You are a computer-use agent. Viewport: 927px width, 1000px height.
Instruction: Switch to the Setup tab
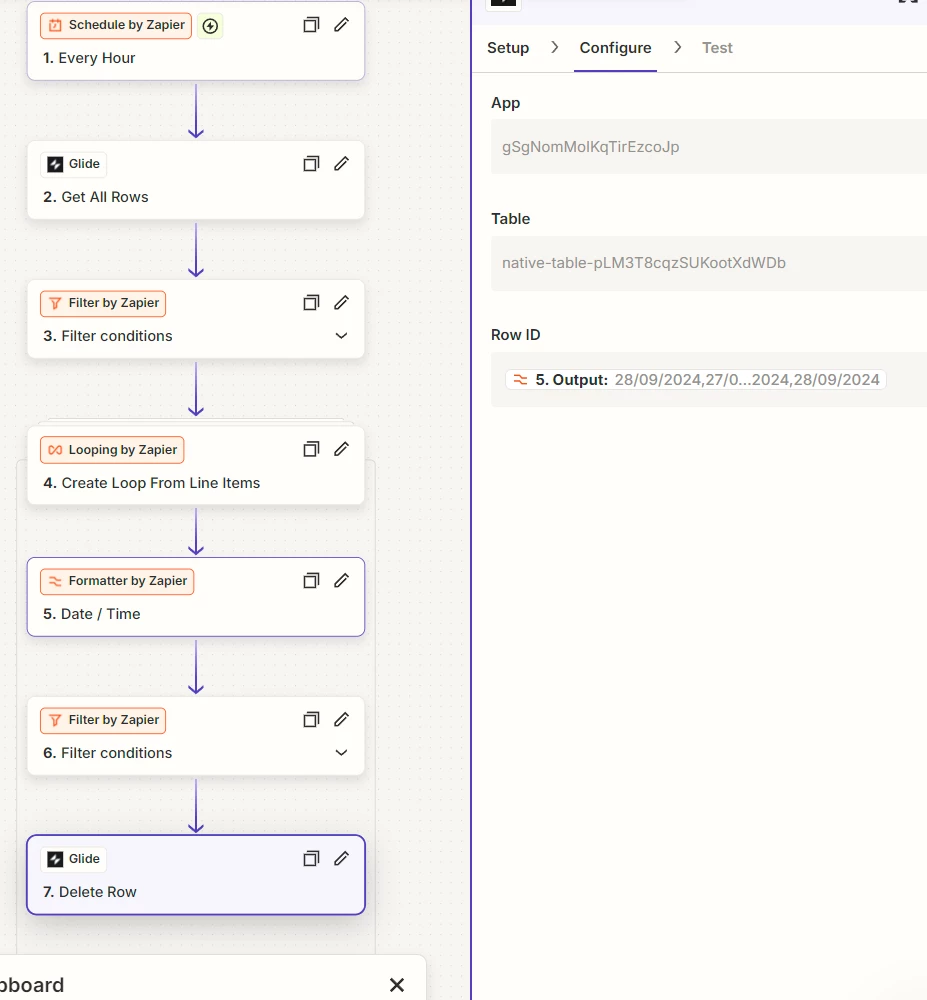[x=508, y=48]
